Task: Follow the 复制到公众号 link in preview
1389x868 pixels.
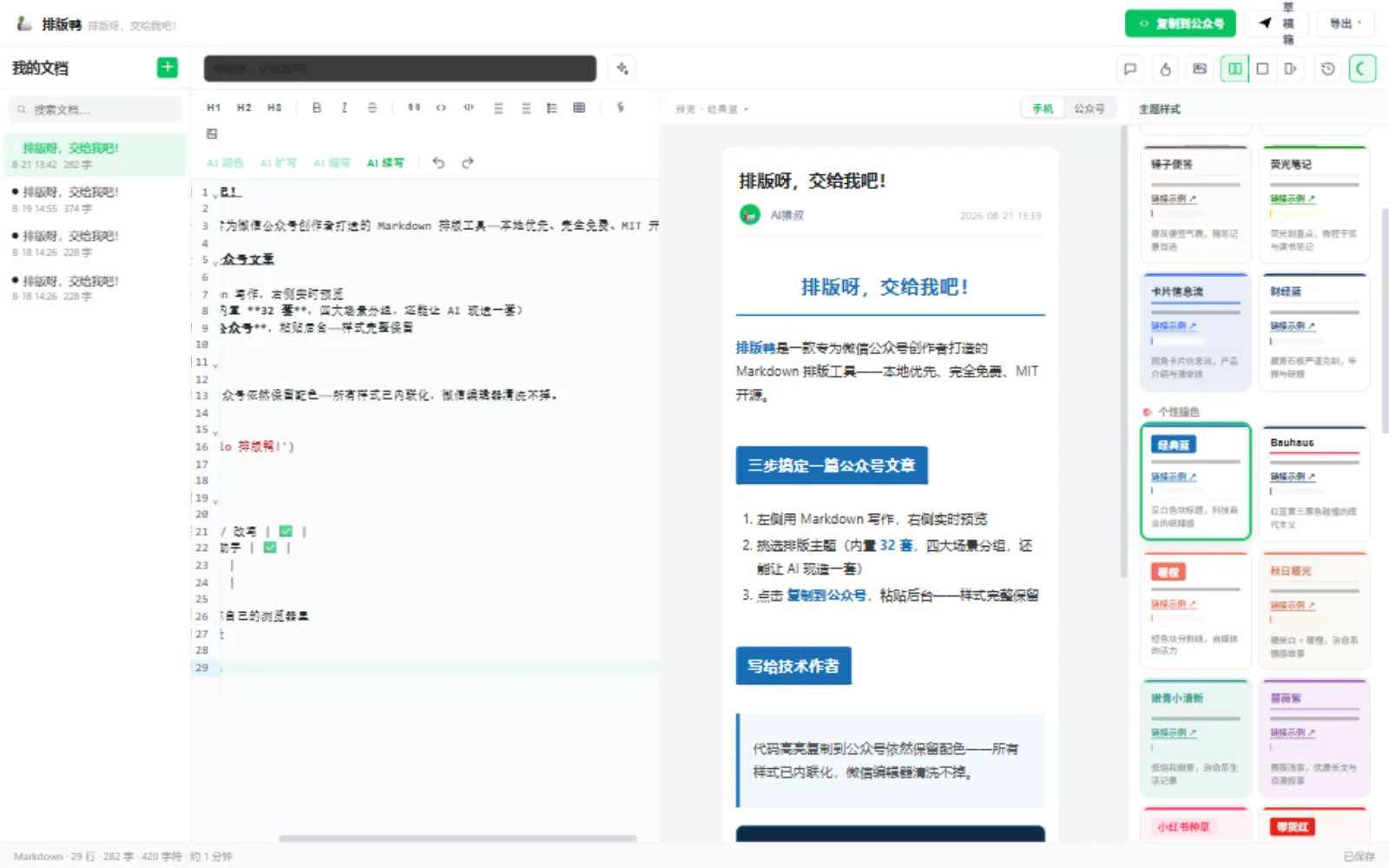Action: point(826,595)
